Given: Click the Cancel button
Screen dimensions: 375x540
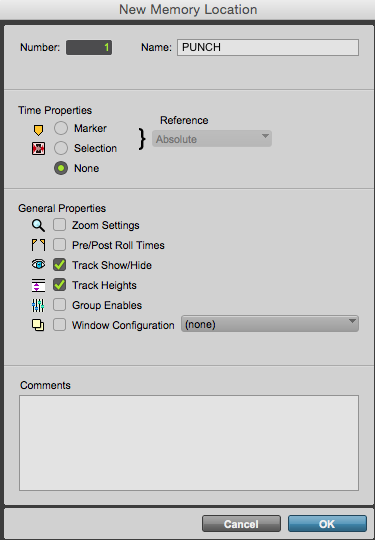Looking at the screenshot, I should [x=241, y=524].
